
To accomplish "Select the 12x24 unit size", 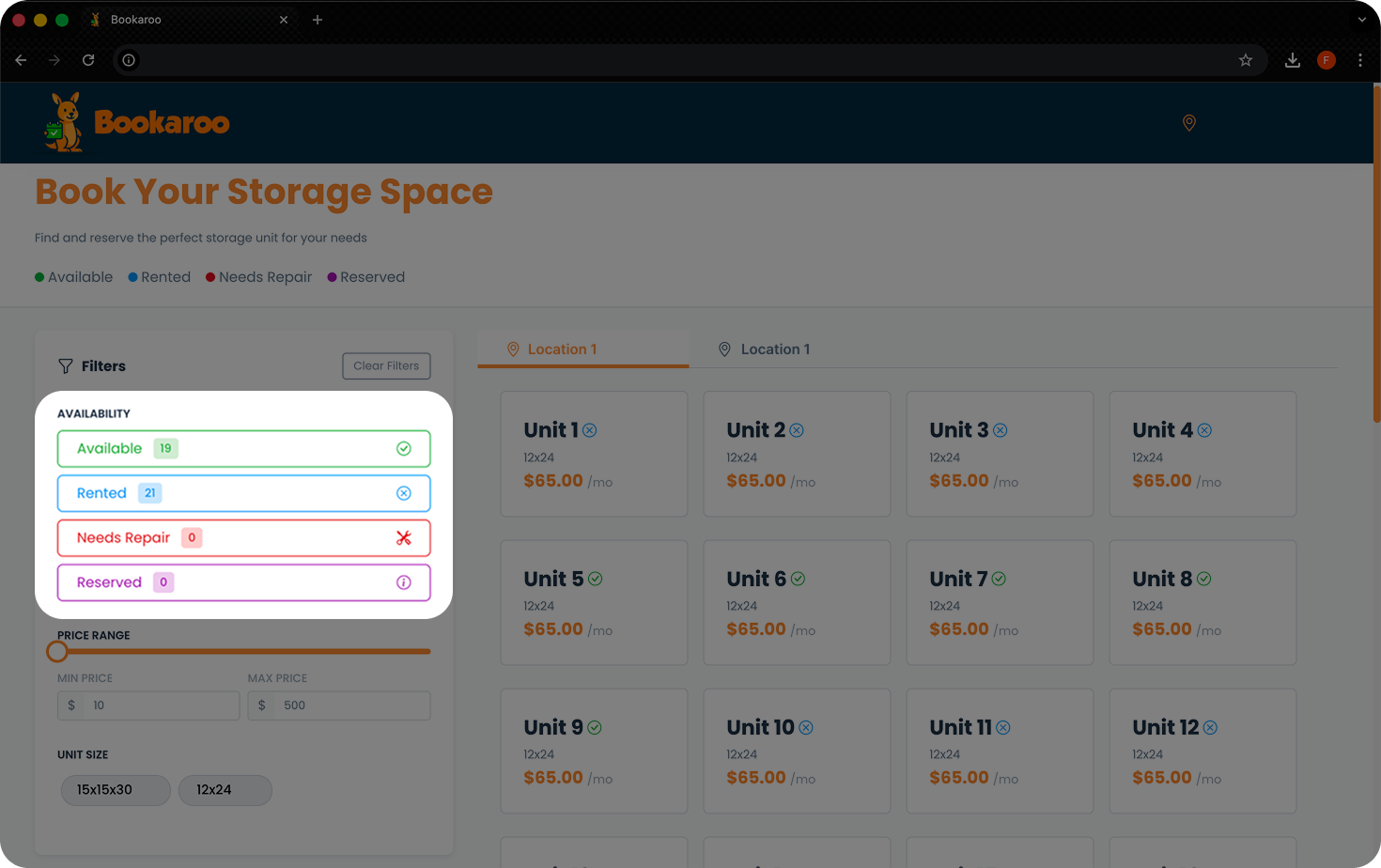I will (x=225, y=790).
